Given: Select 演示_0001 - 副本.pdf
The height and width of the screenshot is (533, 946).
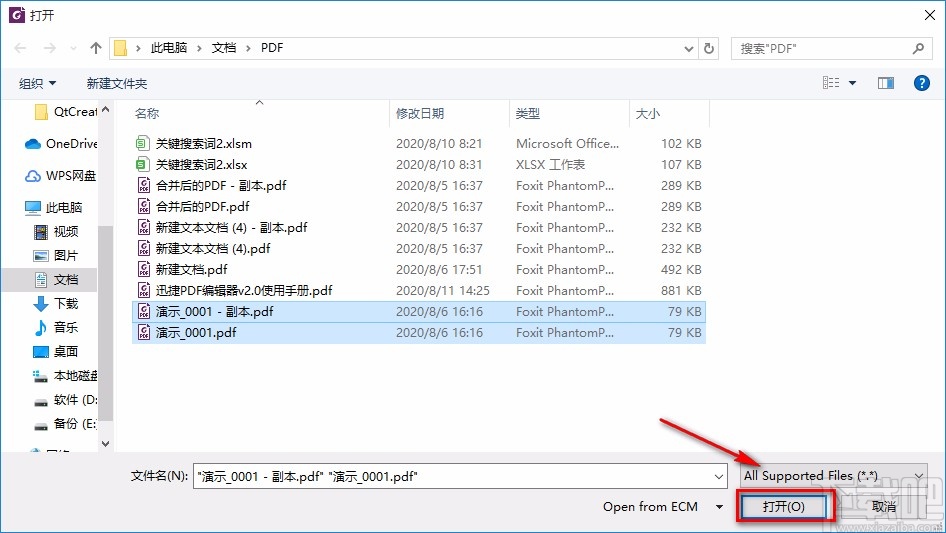Looking at the screenshot, I should click(419, 311).
